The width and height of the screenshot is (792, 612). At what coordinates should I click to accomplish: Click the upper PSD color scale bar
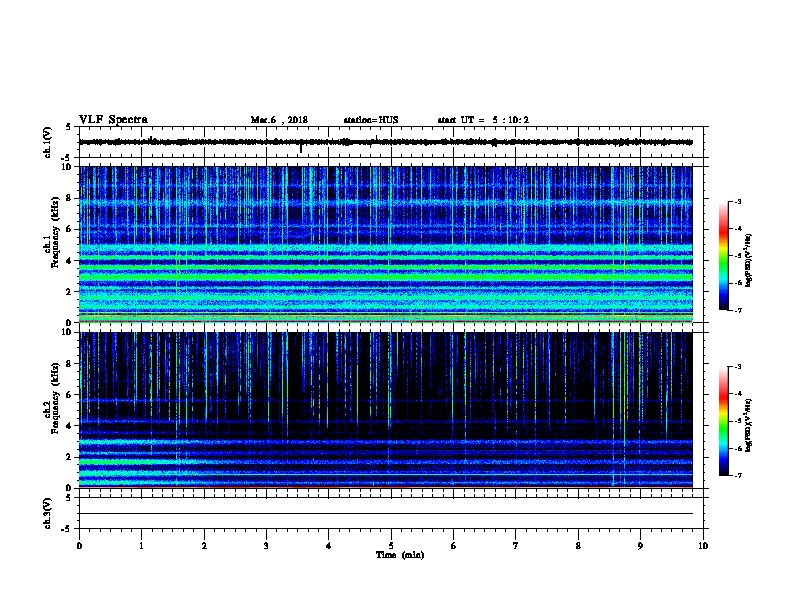click(724, 256)
